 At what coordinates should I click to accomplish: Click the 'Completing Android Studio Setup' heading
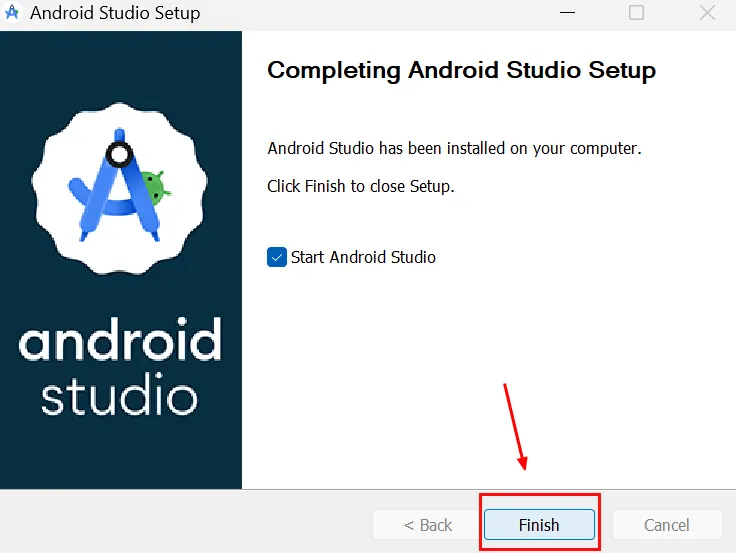click(x=461, y=71)
